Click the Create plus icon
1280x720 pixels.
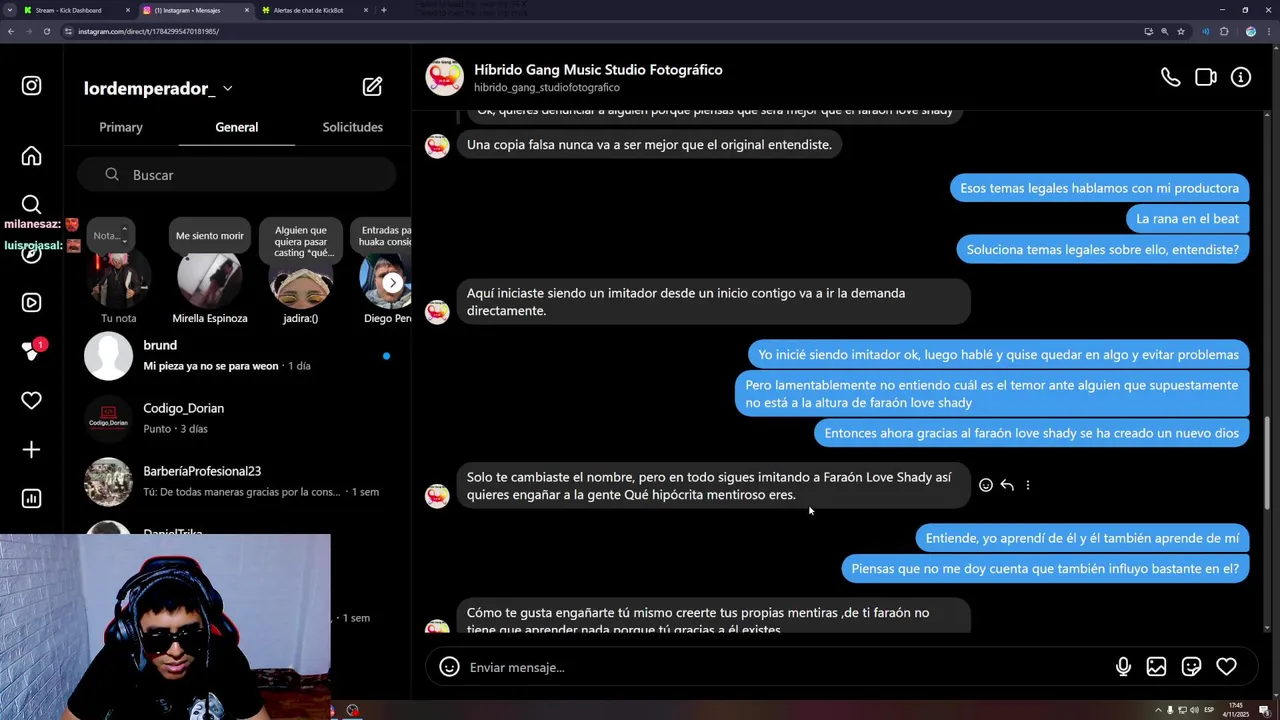click(31, 450)
